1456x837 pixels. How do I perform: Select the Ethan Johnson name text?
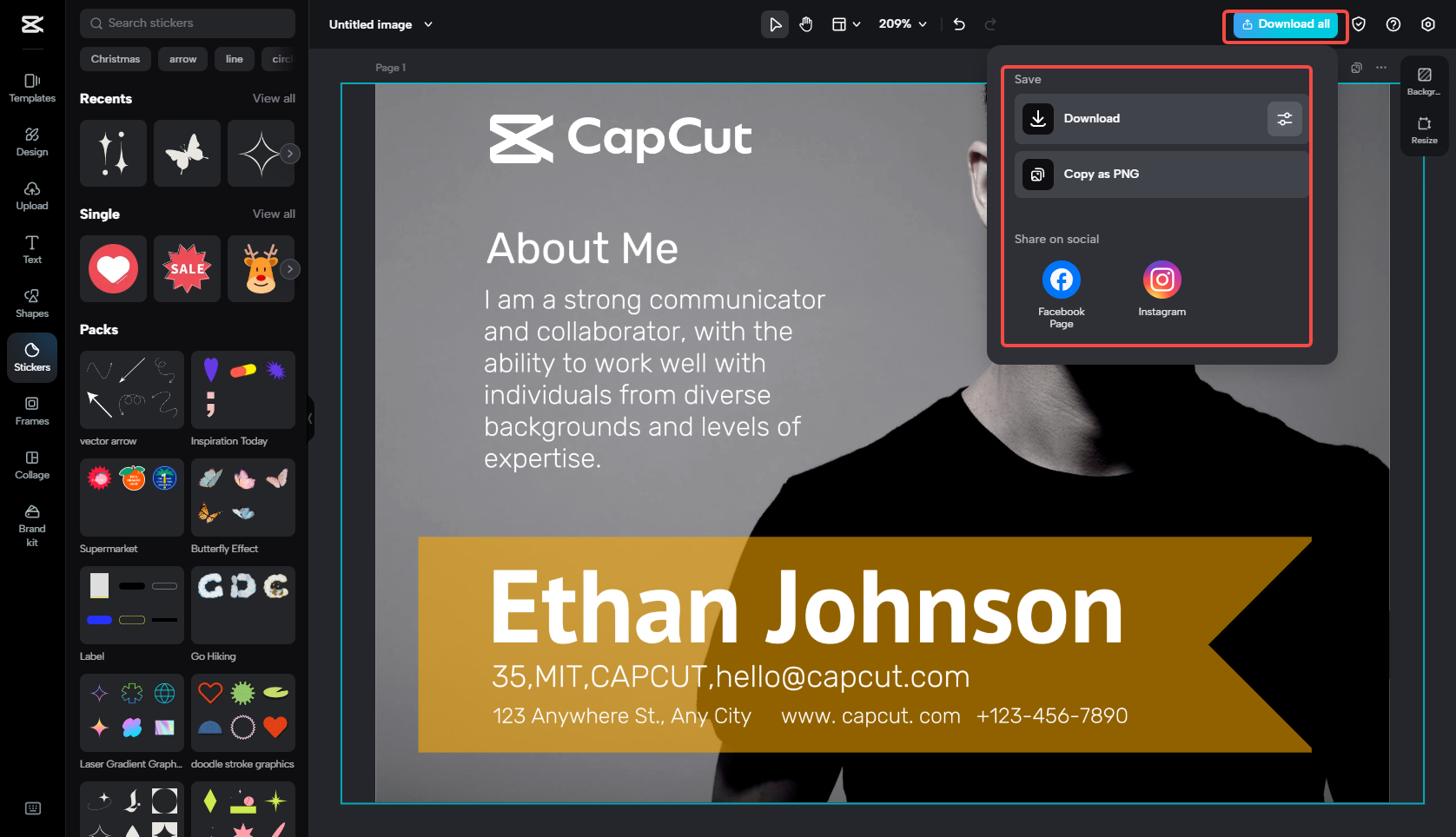tap(807, 610)
